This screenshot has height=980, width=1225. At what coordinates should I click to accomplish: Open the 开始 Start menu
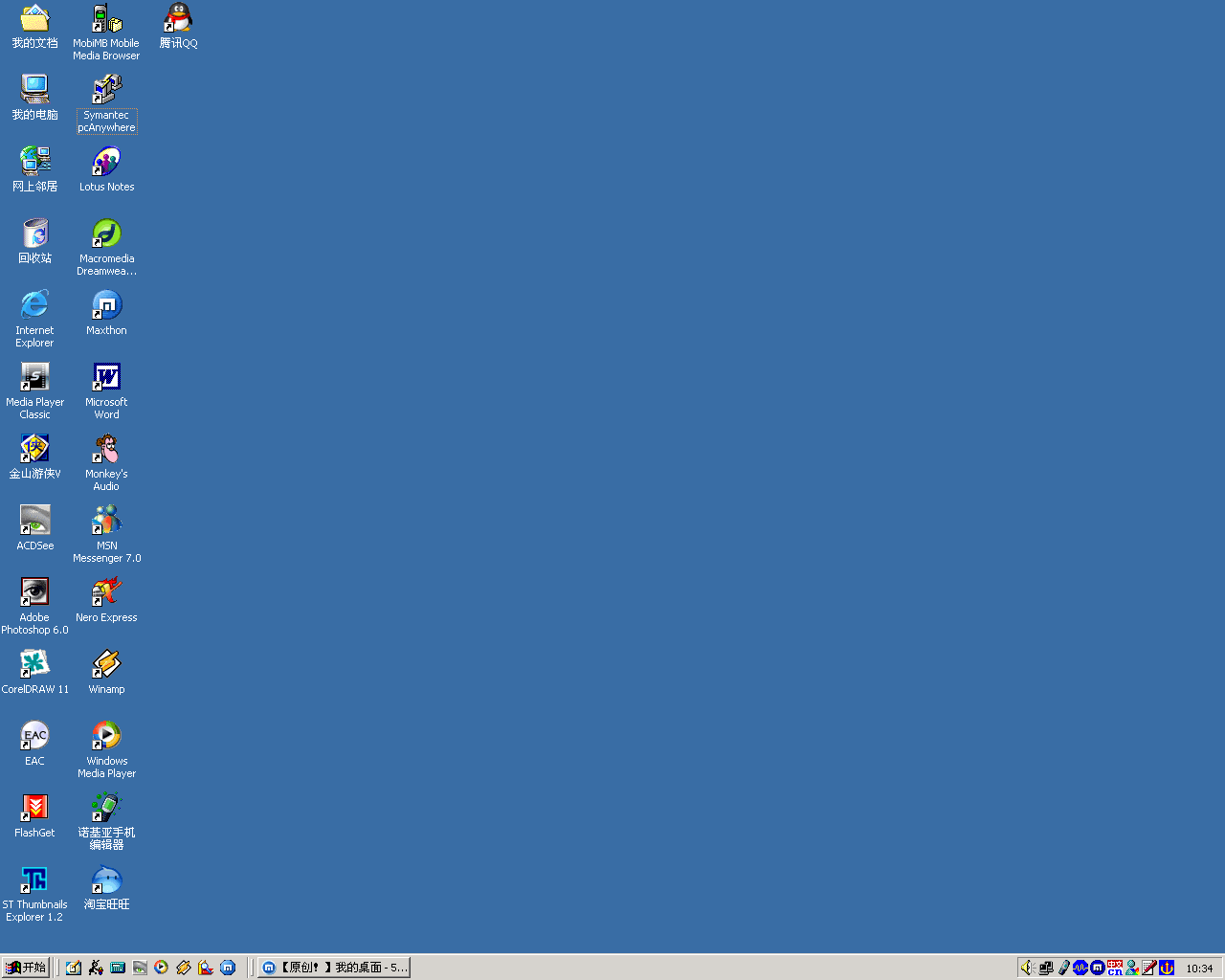[x=26, y=968]
